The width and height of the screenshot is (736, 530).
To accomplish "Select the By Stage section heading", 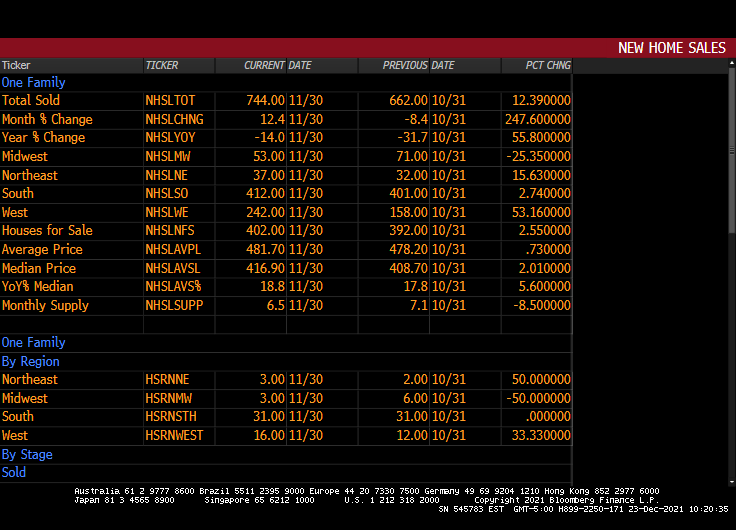I will 27,455.
